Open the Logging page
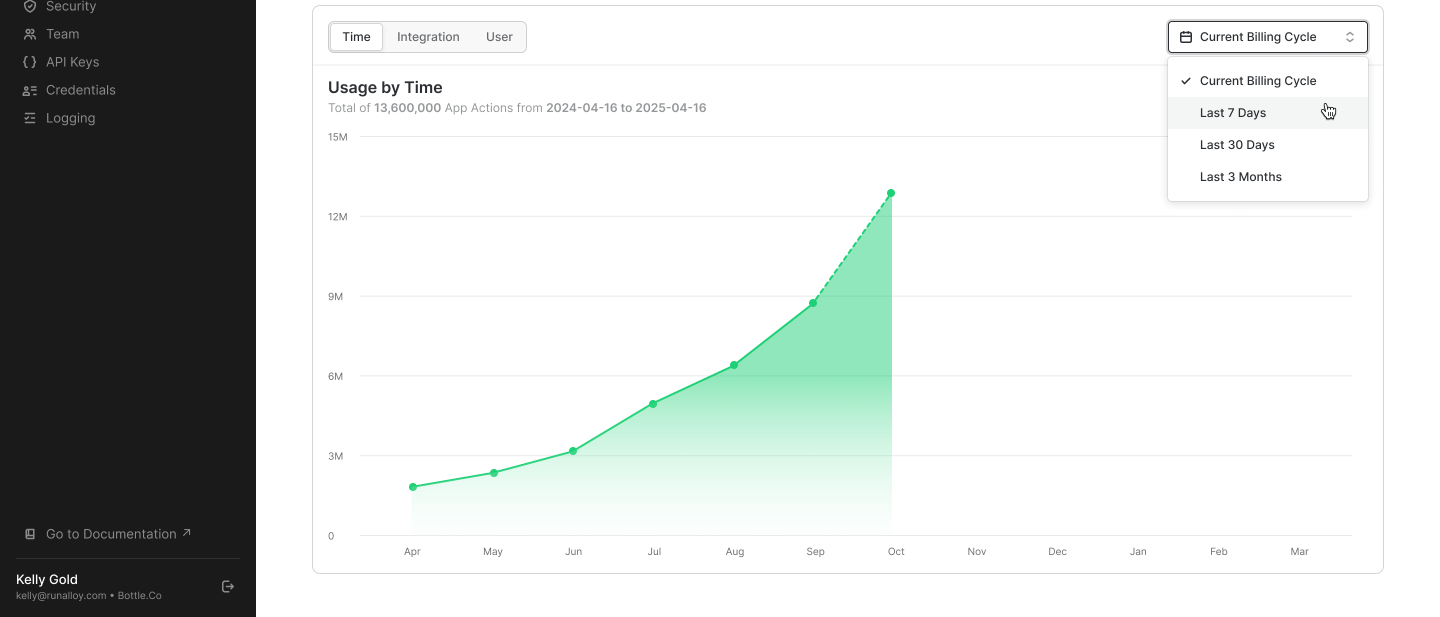 (70, 118)
